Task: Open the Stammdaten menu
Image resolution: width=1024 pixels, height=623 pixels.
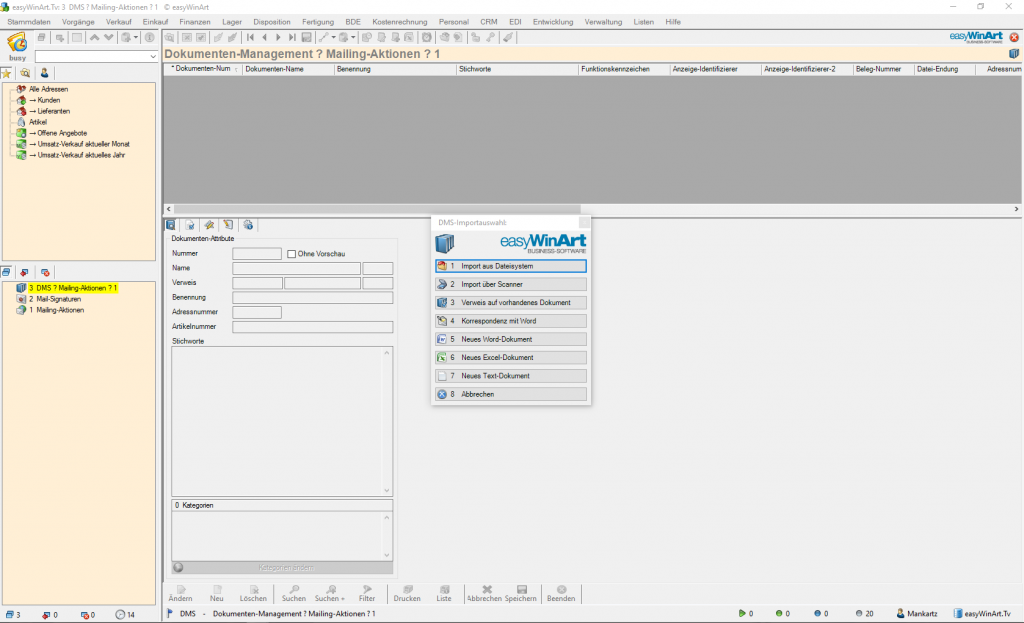Action: point(29,20)
